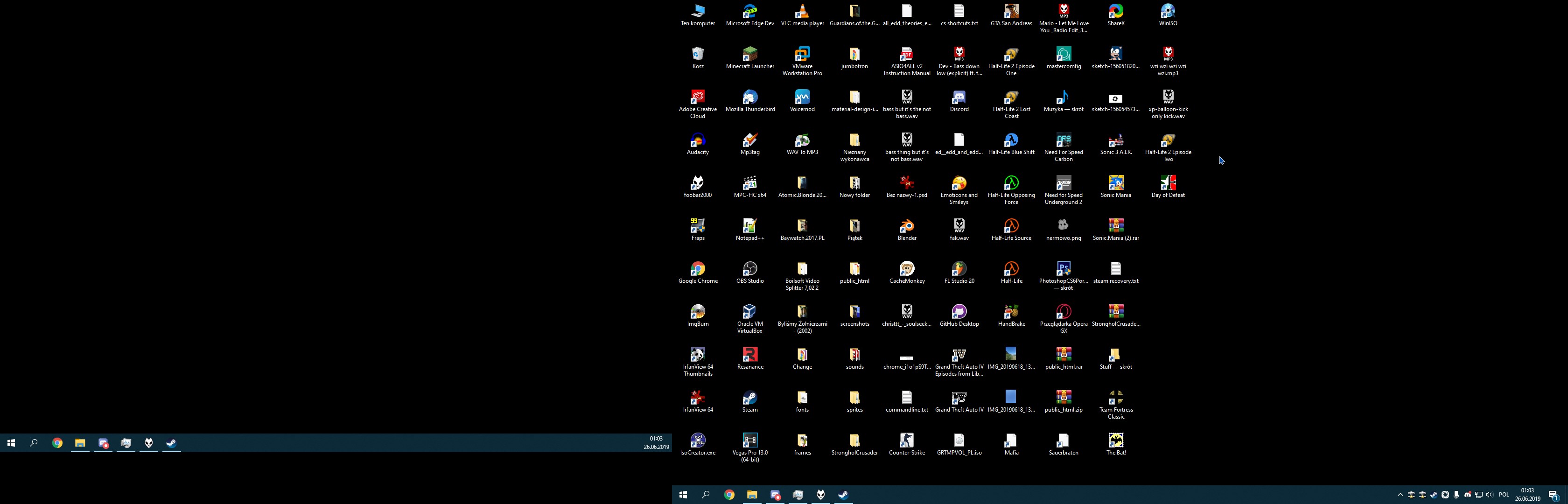The height and width of the screenshot is (504, 1568).
Task: Select the Microsoft Edge Dev shortcut
Action: click(750, 15)
